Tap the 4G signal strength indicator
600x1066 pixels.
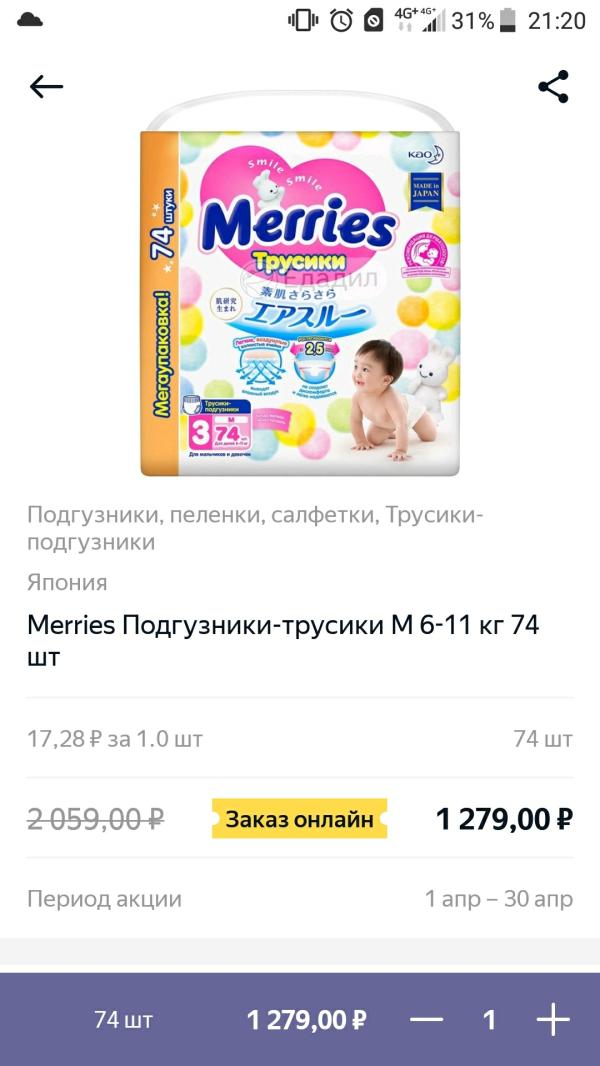coord(420,20)
